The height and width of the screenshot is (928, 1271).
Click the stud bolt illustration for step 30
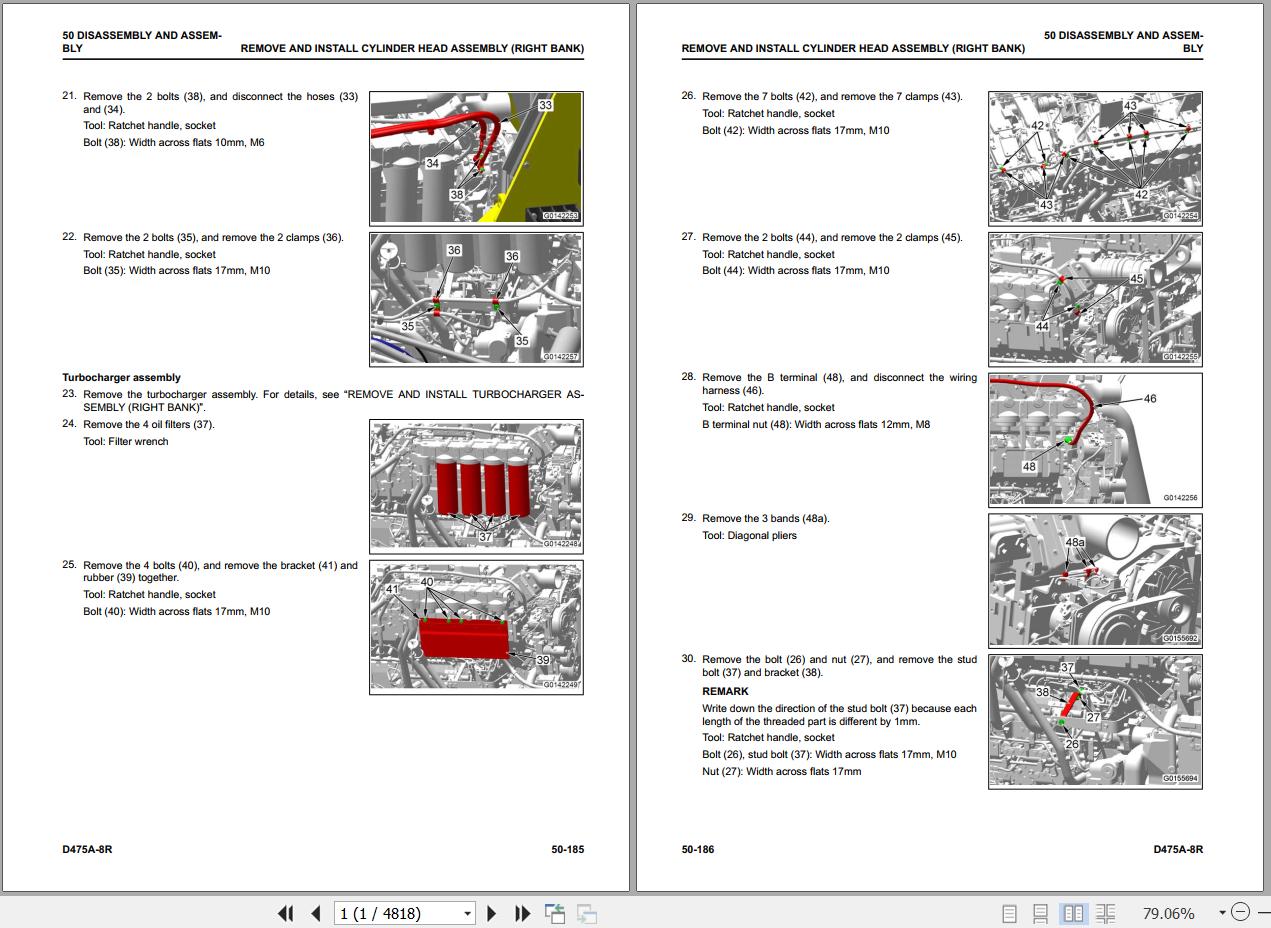1095,721
